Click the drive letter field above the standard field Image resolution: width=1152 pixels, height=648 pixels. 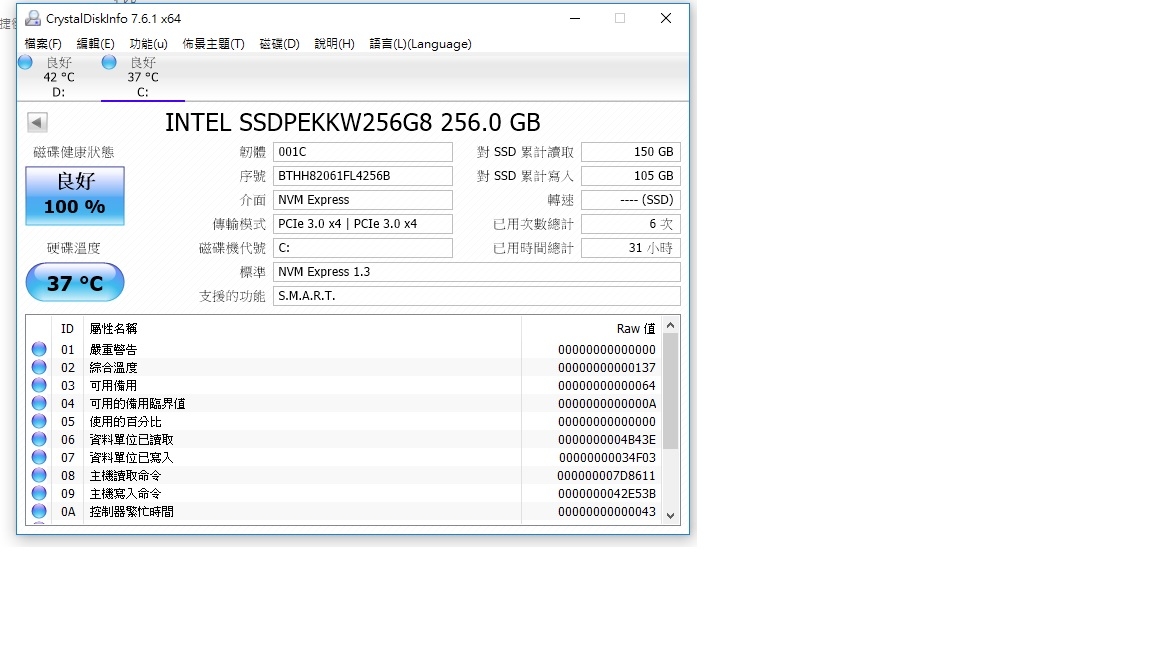[363, 248]
